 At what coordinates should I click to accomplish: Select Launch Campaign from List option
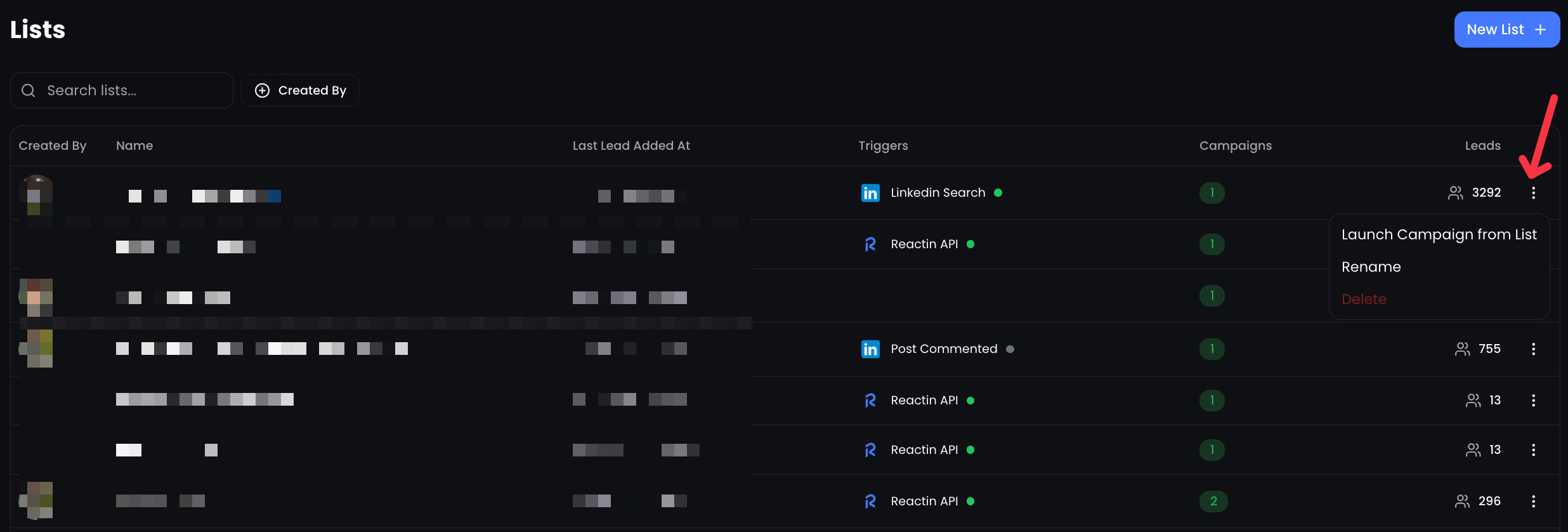point(1439,235)
